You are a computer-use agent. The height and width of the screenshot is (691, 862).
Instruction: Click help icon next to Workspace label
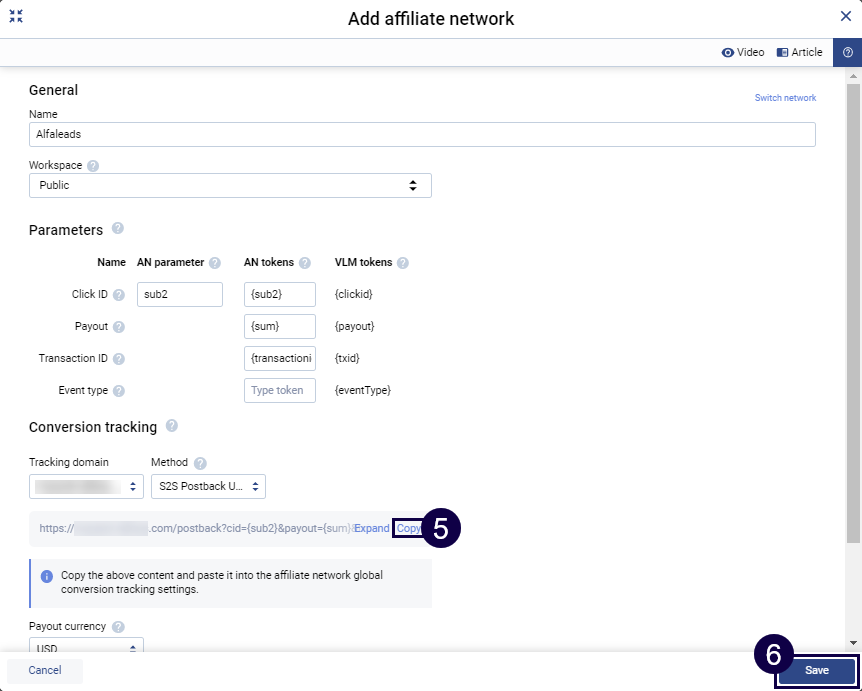pos(93,166)
